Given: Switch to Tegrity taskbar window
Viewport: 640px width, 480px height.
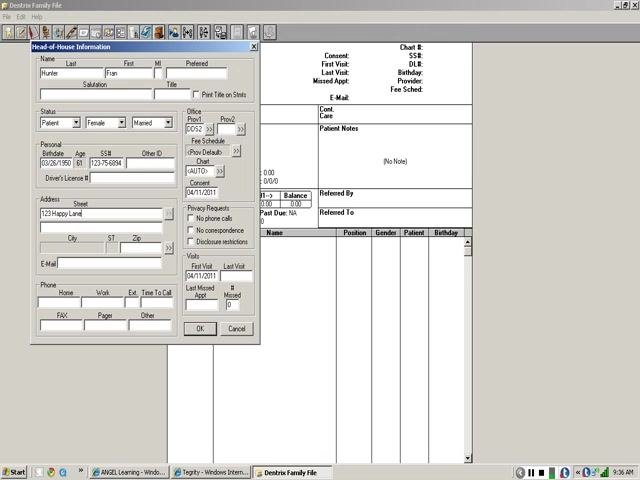Looking at the screenshot, I should pyautogui.click(x=211, y=472).
